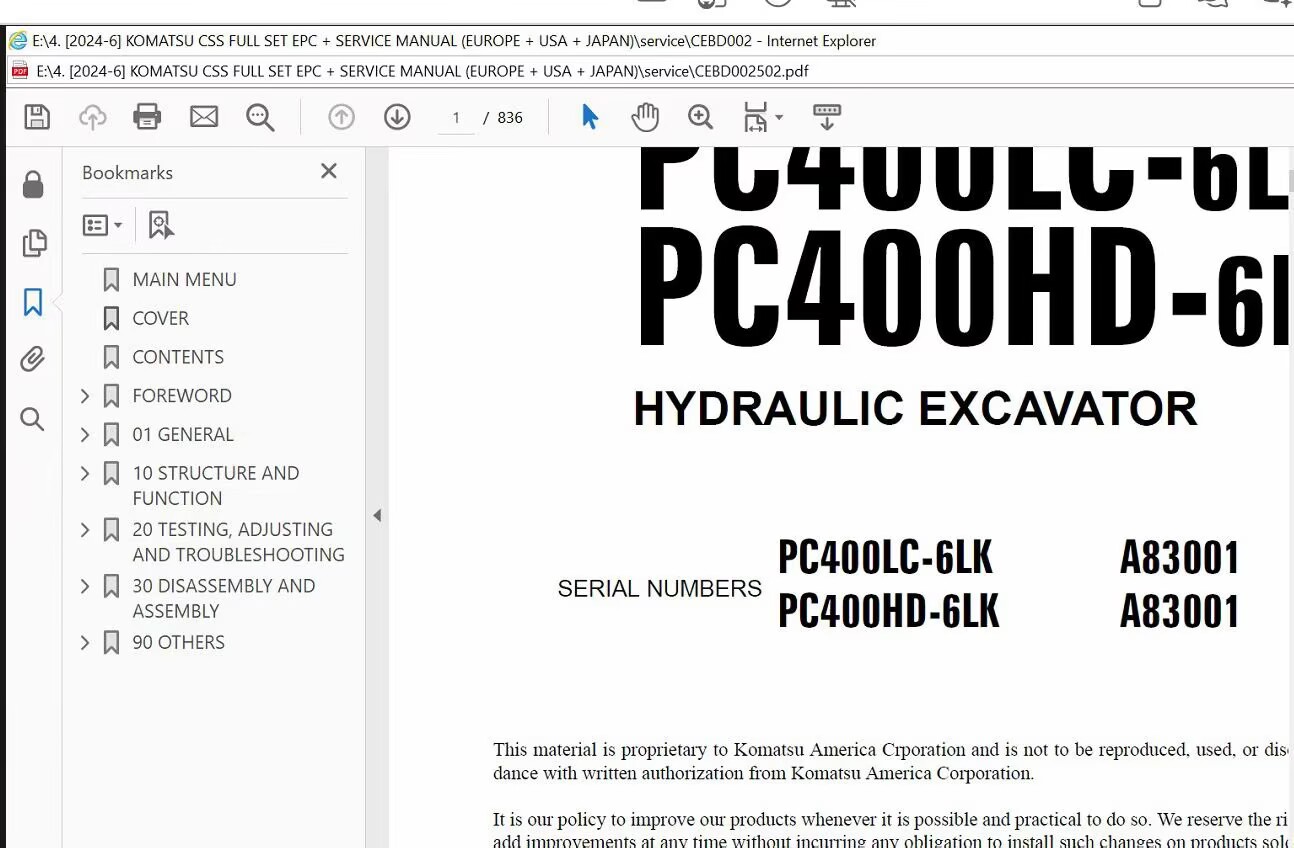Viewport: 1294px width, 848px height.
Task: Click the page number input field
Action: tap(456, 118)
